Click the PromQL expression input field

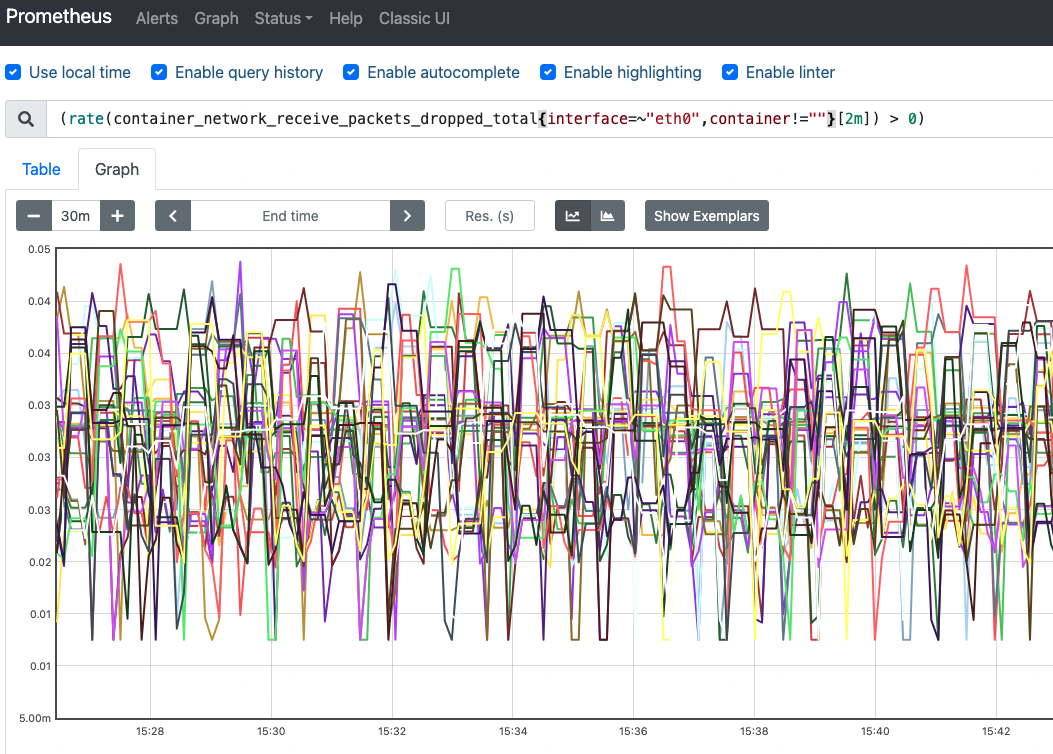(549, 119)
